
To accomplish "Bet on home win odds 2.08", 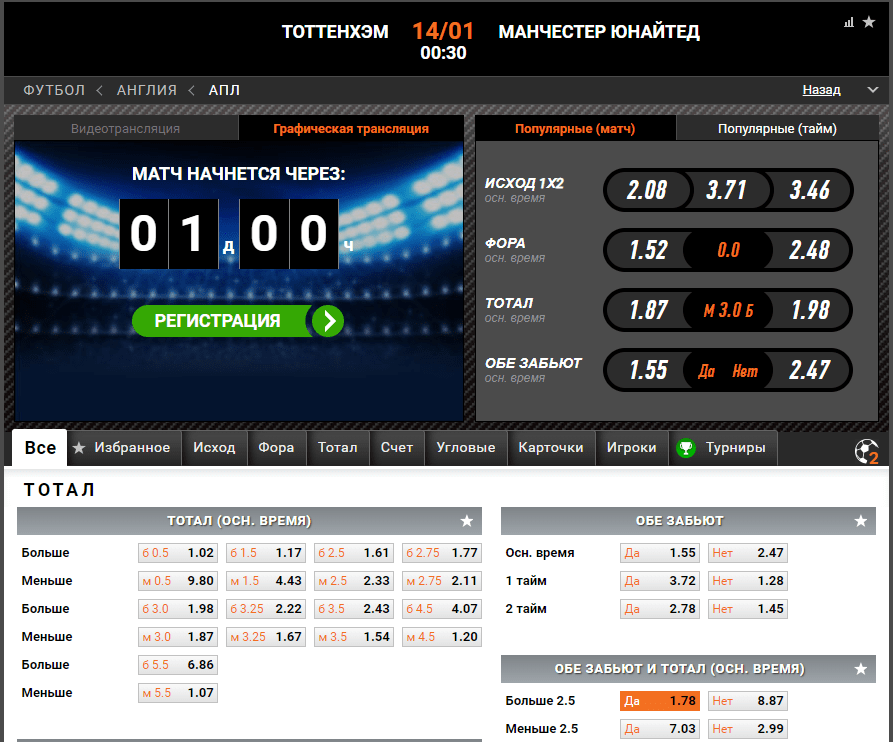I will coord(647,190).
